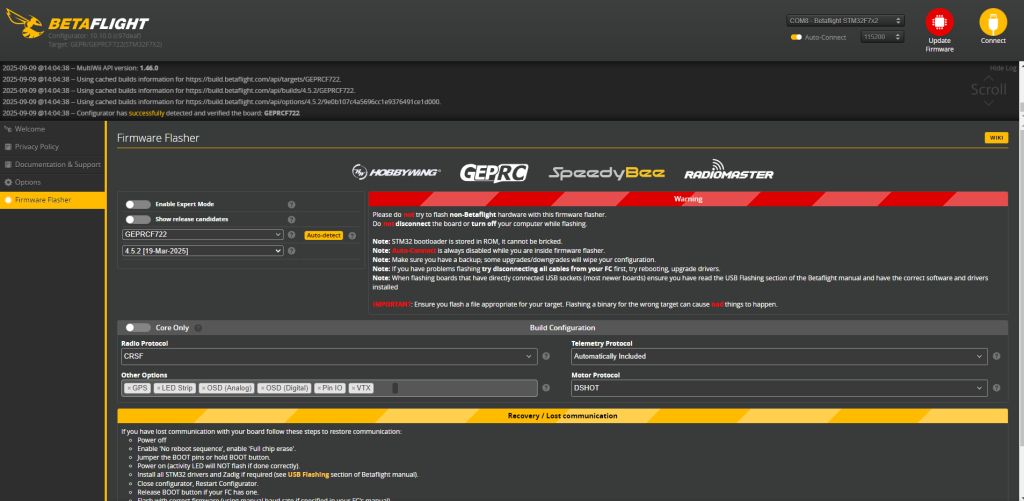Remove the OSD (Digital) option tag
The height and width of the screenshot is (501, 1024).
tap(263, 388)
